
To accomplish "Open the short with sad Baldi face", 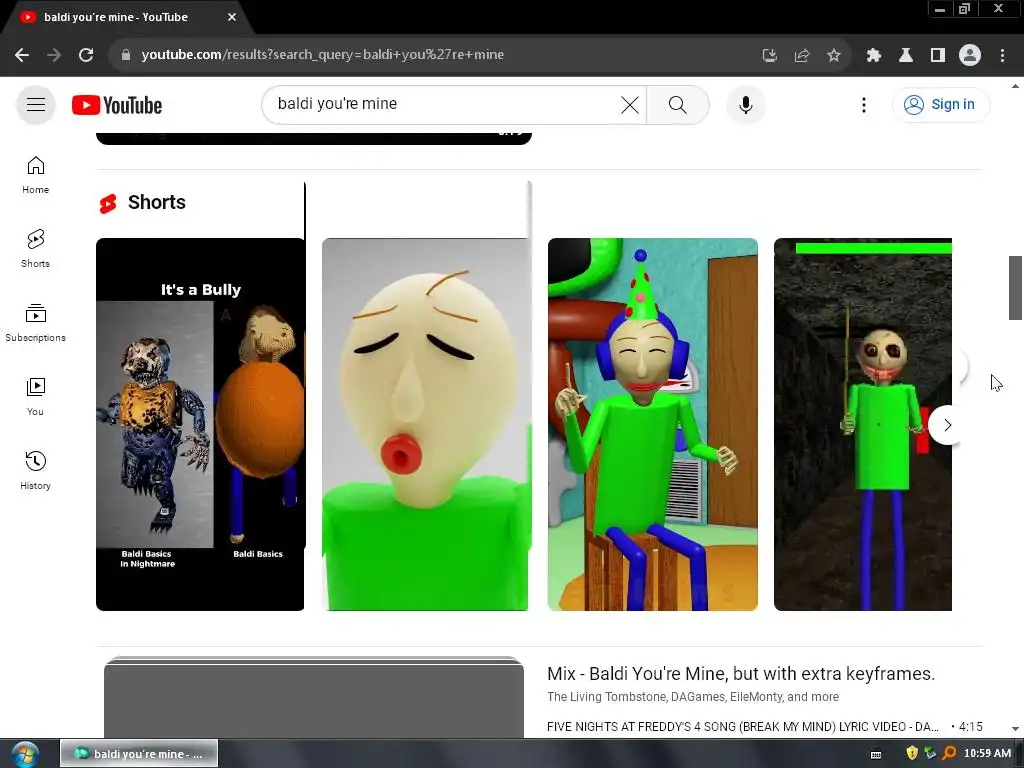I will coord(425,424).
